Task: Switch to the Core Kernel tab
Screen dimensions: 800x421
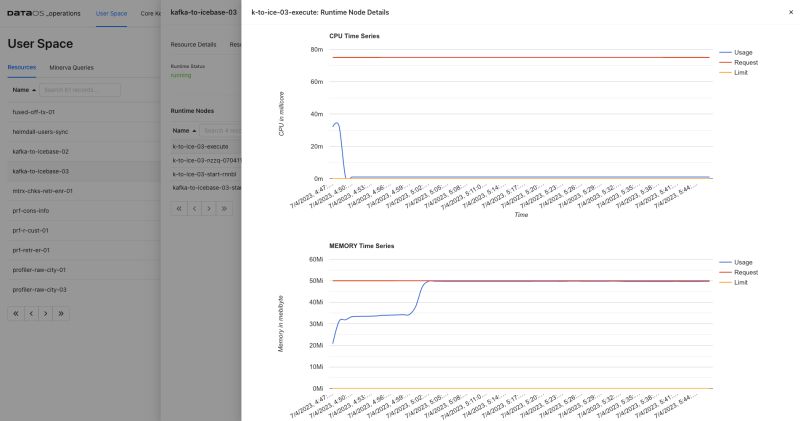Action: 151,13
